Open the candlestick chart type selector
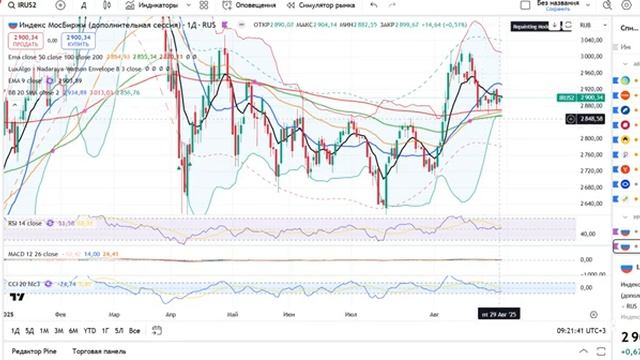Viewport: 640px width, 360px height. 107,5
